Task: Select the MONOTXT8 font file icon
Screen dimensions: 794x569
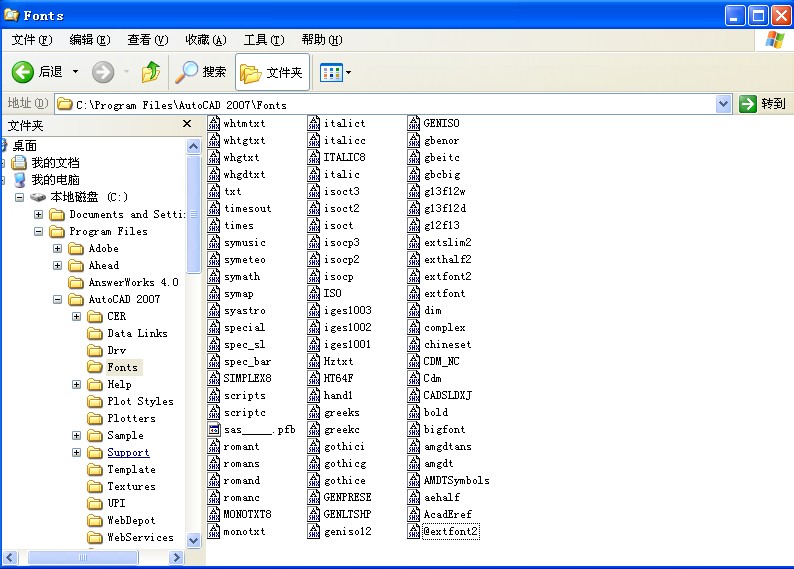Action: pos(214,514)
